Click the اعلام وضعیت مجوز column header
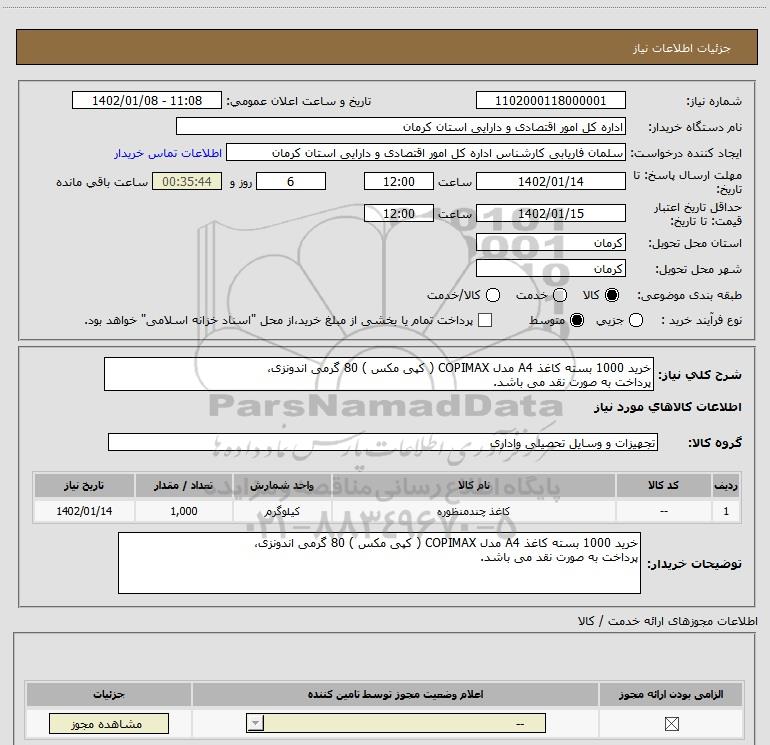Image resolution: width=770 pixels, height=745 pixels. point(395,694)
